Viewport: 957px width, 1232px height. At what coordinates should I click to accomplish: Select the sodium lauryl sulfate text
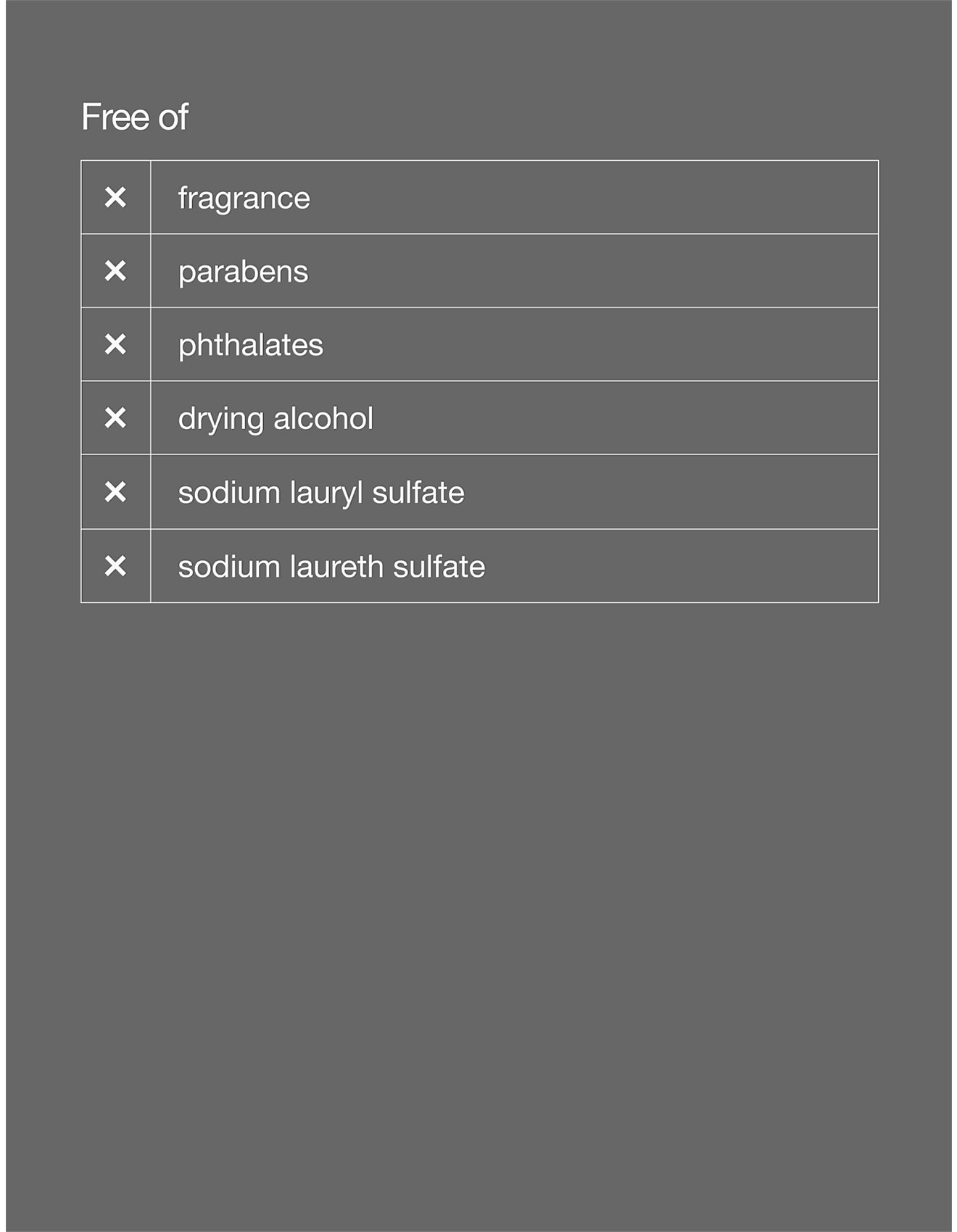click(x=320, y=493)
